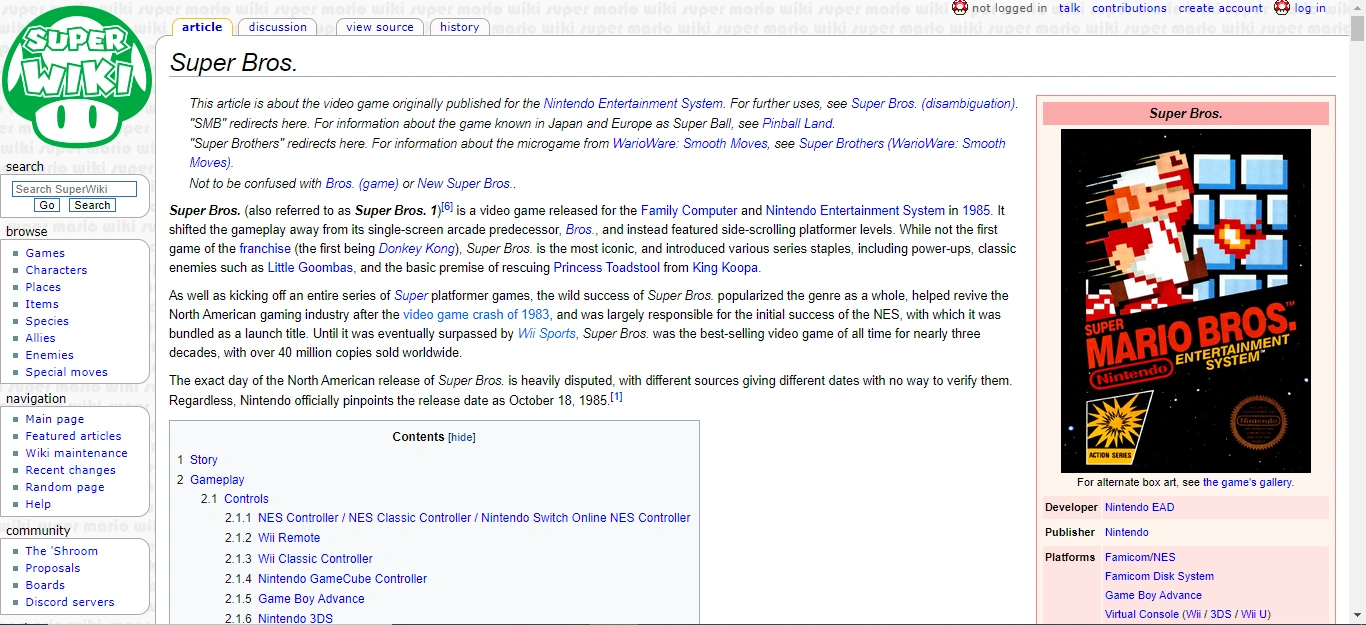
Task: Open the Wiki maintenance link
Action: [77, 453]
